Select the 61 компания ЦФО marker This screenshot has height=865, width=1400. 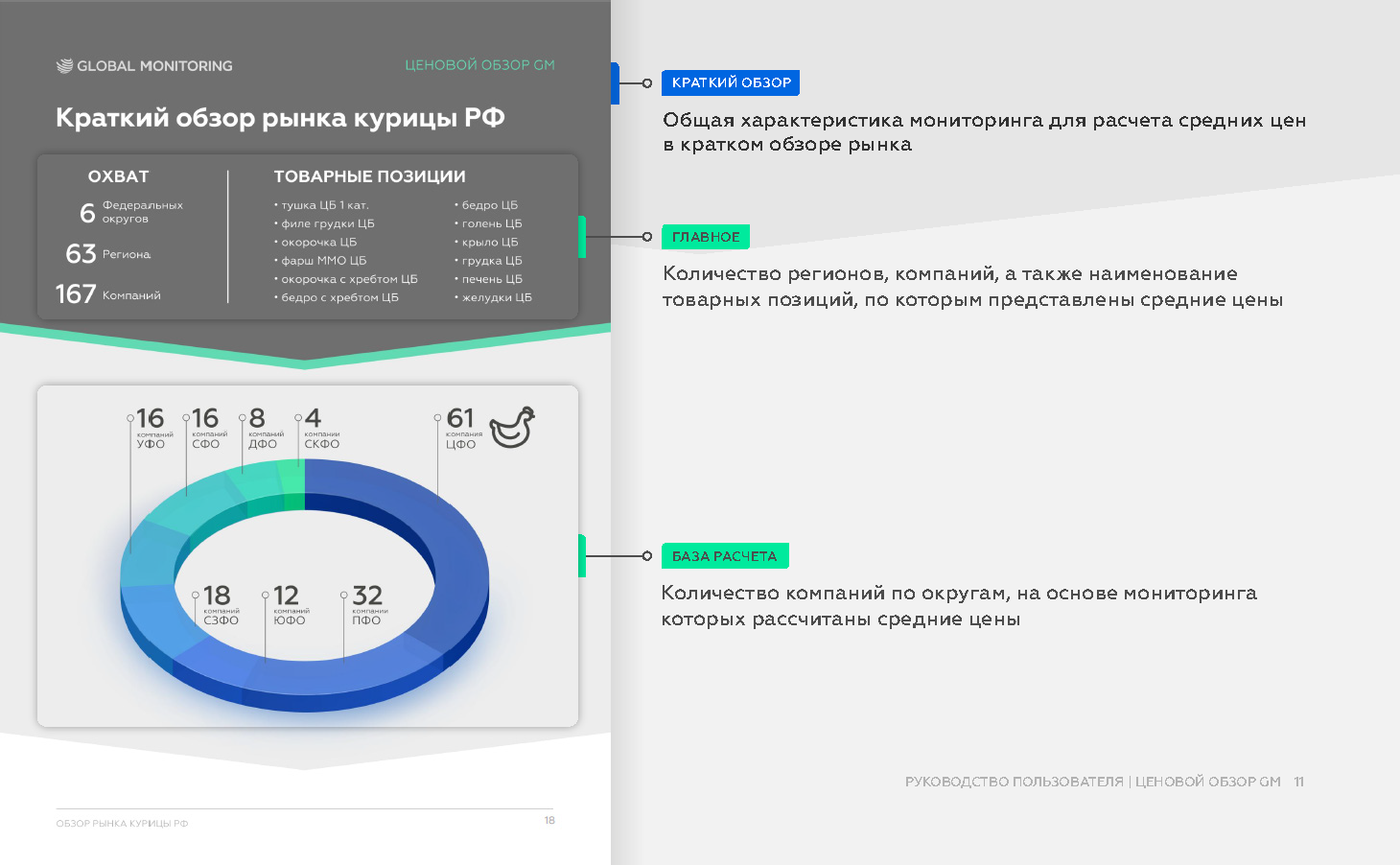pyautogui.click(x=461, y=428)
